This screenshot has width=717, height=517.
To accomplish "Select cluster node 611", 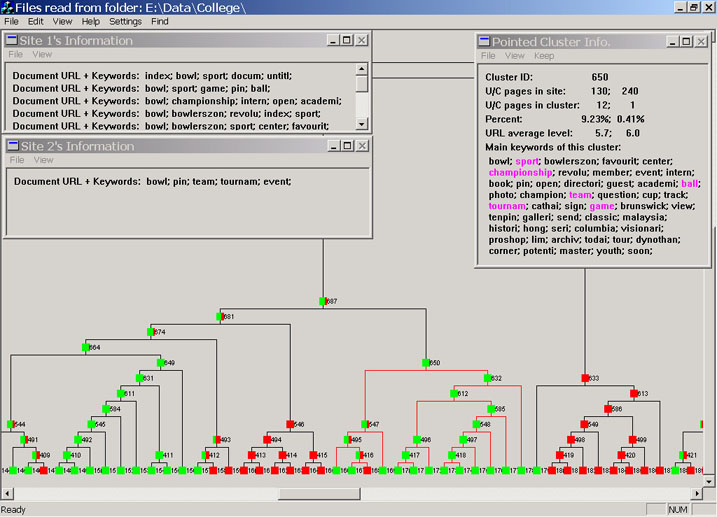I will pos(121,394).
